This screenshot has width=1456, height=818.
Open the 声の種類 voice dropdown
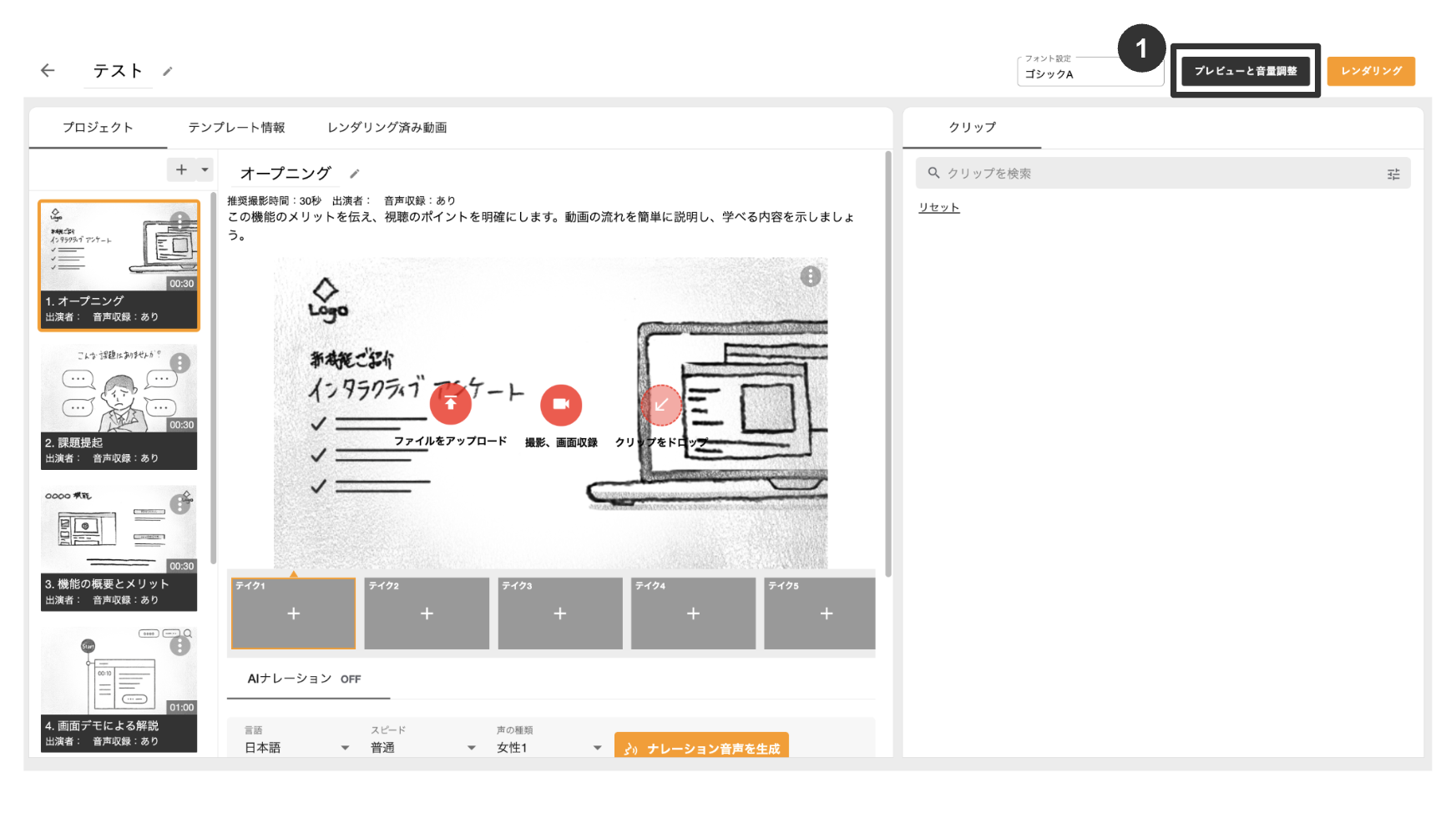click(x=597, y=747)
